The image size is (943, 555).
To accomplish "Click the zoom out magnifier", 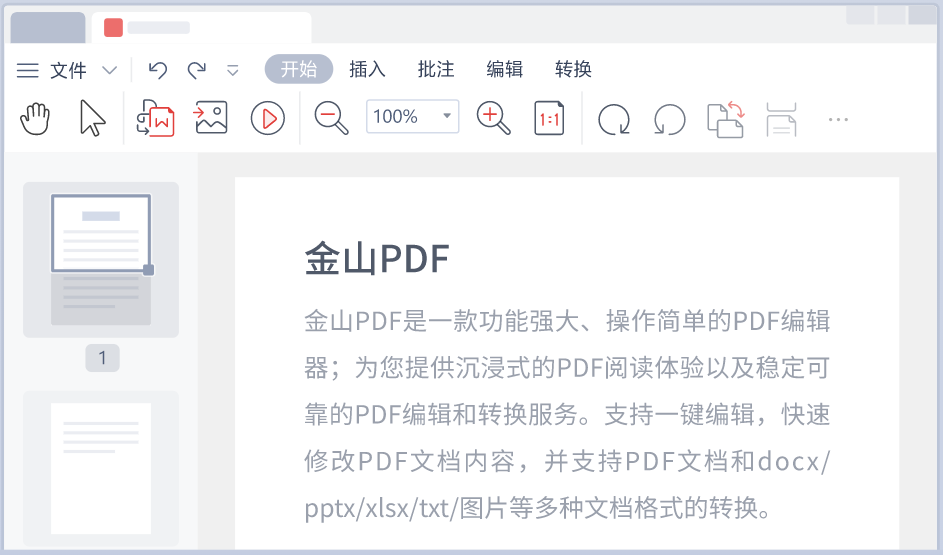I will coord(331,118).
